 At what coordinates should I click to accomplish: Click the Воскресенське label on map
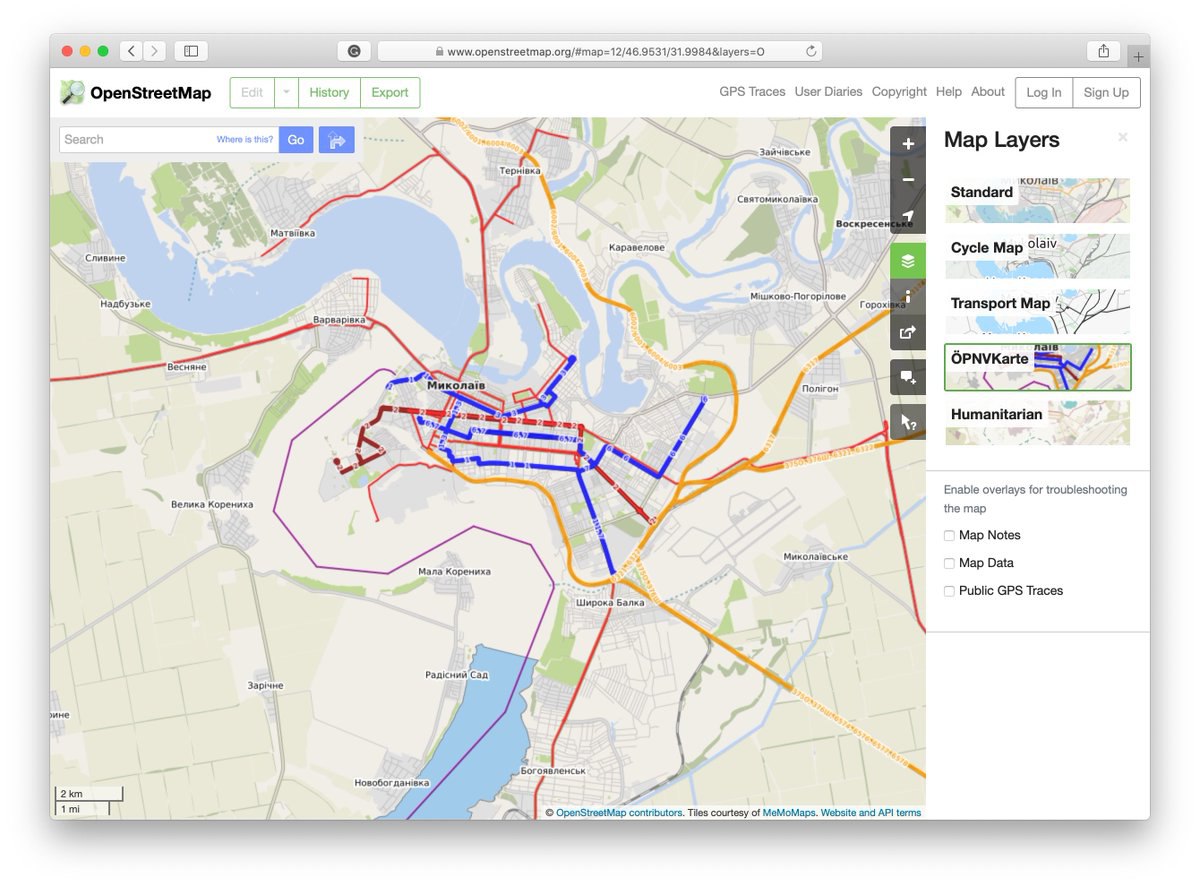click(874, 224)
